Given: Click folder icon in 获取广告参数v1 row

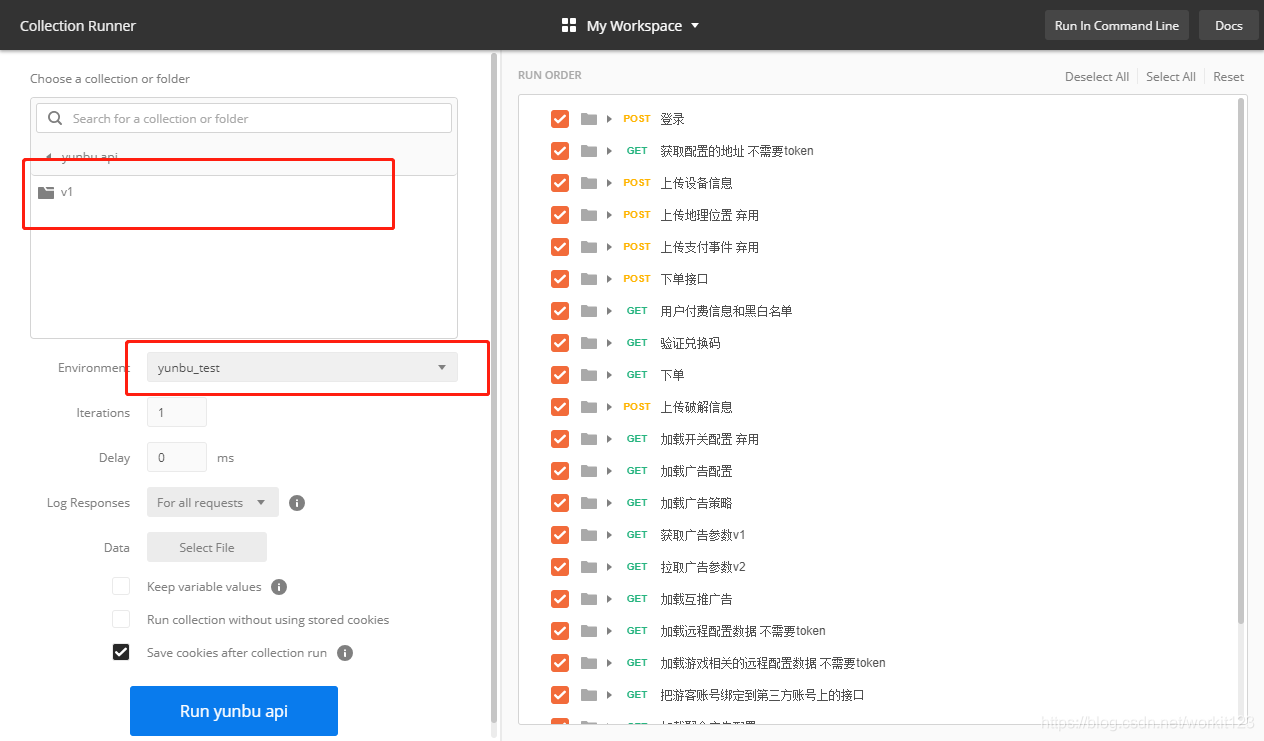Looking at the screenshot, I should tap(588, 535).
